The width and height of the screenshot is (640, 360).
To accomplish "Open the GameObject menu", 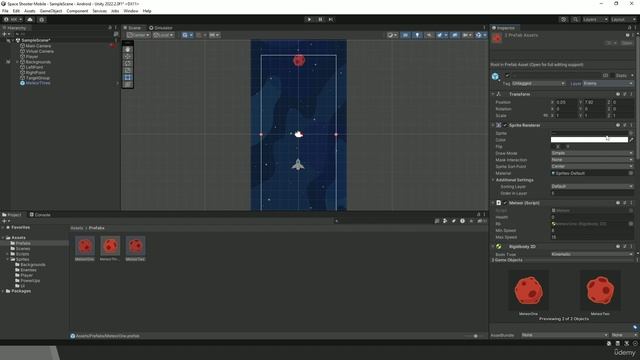I will point(51,11).
